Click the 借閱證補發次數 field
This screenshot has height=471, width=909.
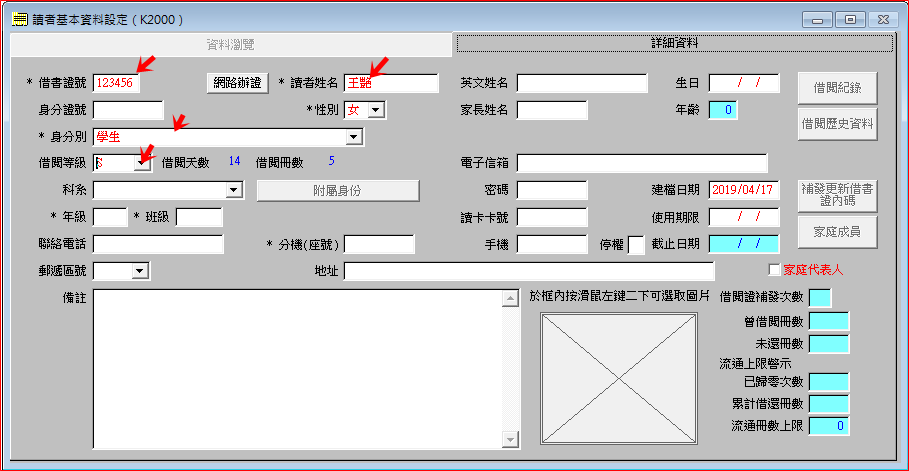pyautogui.click(x=820, y=298)
